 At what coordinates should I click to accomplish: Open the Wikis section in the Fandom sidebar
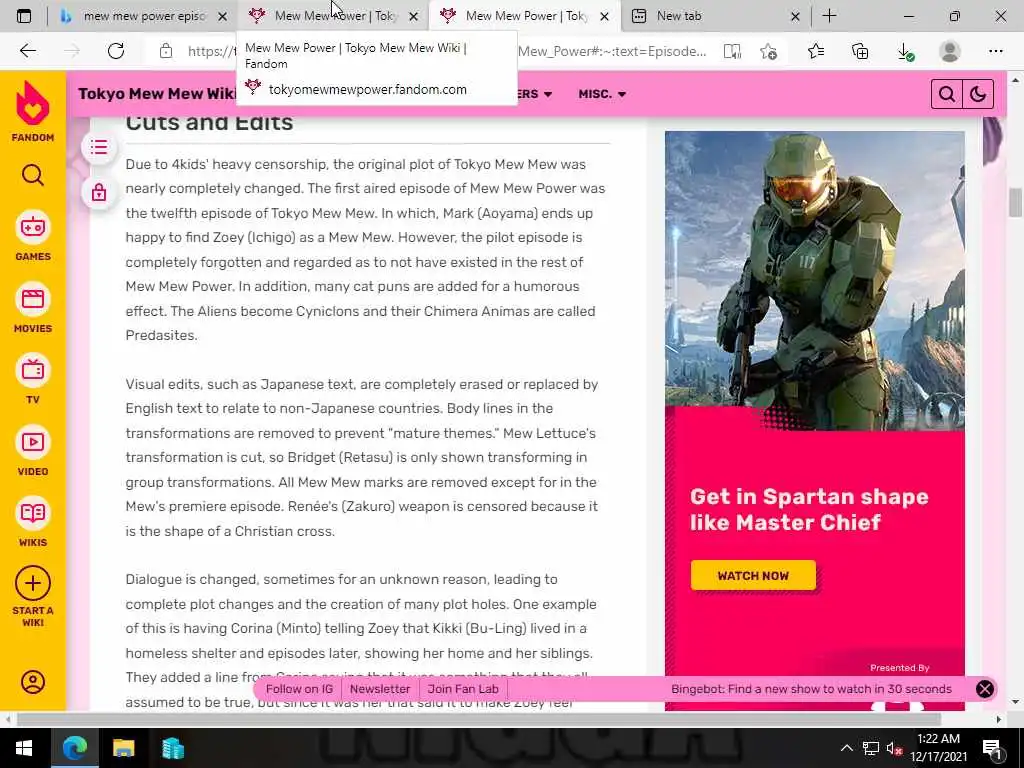pyautogui.click(x=33, y=522)
